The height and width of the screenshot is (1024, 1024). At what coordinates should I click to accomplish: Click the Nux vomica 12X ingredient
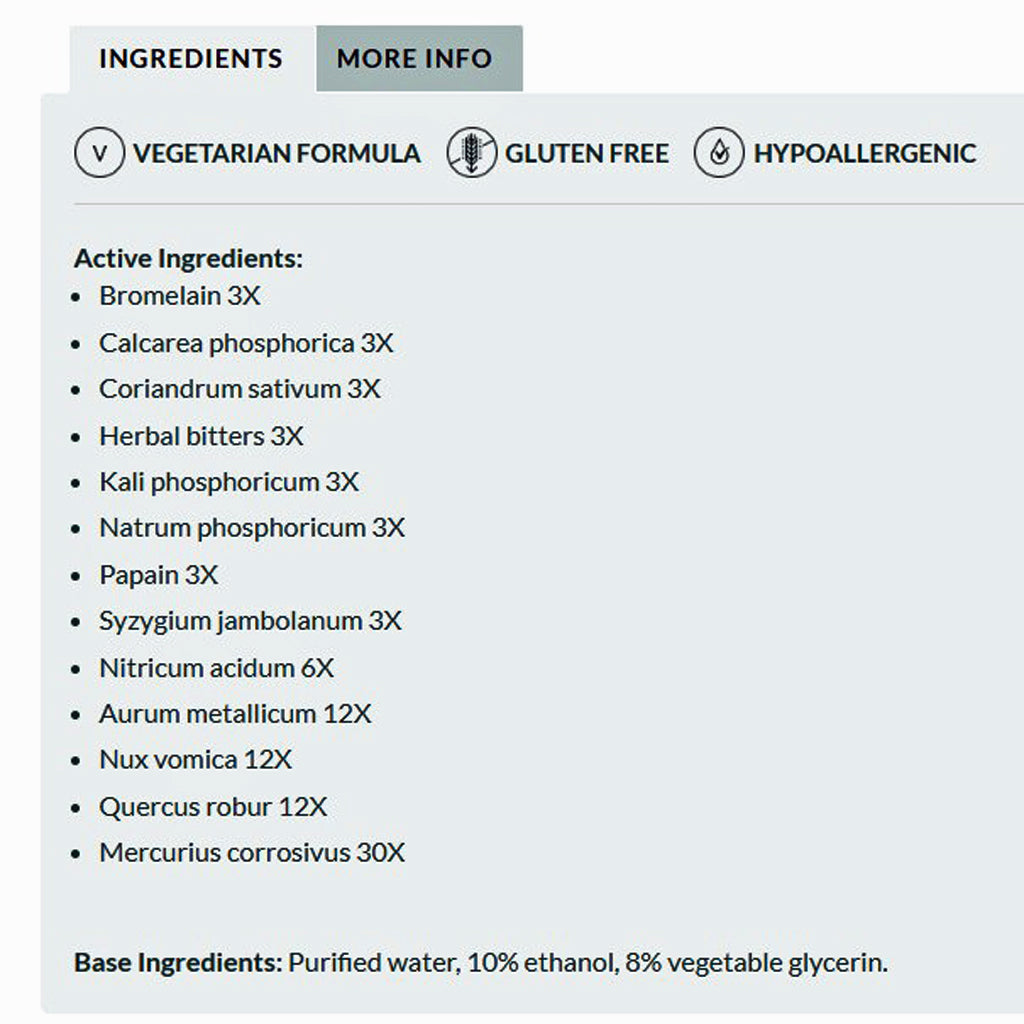pos(194,760)
